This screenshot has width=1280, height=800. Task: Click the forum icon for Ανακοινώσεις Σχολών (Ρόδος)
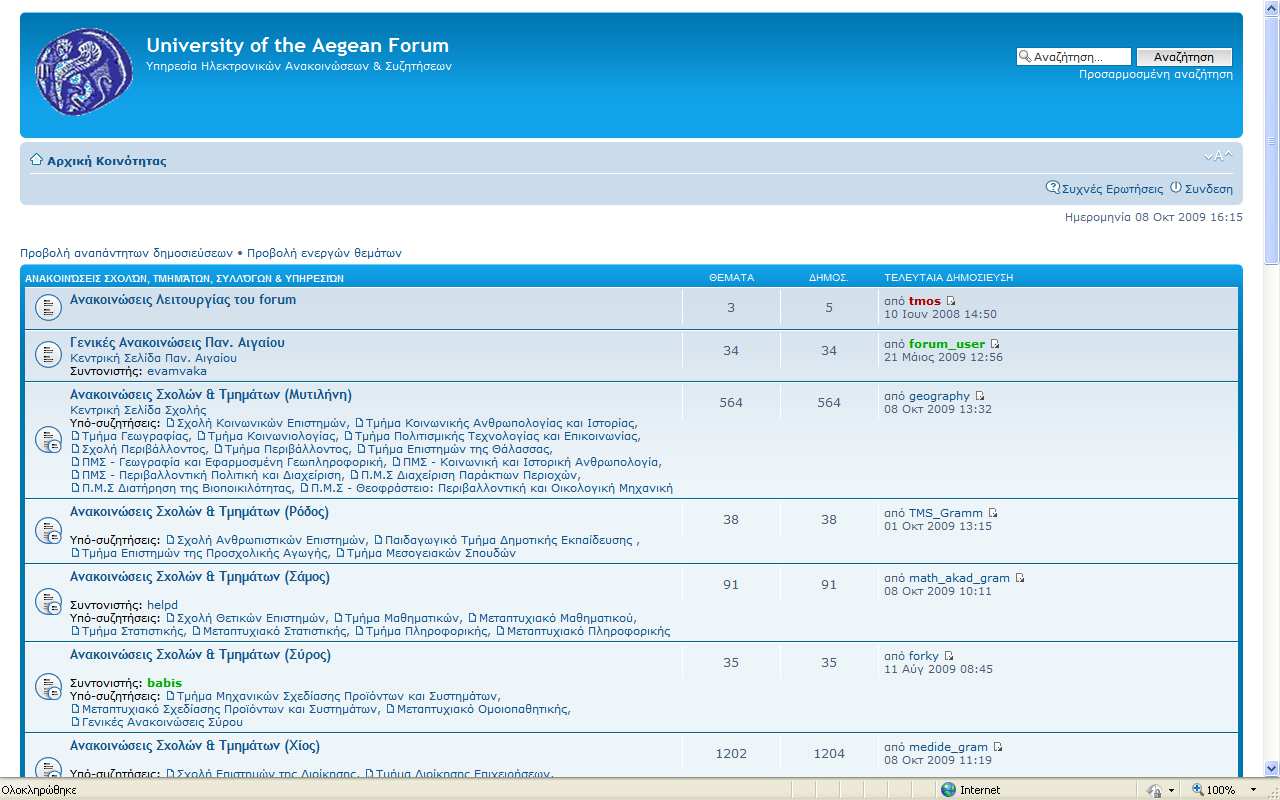tap(49, 531)
